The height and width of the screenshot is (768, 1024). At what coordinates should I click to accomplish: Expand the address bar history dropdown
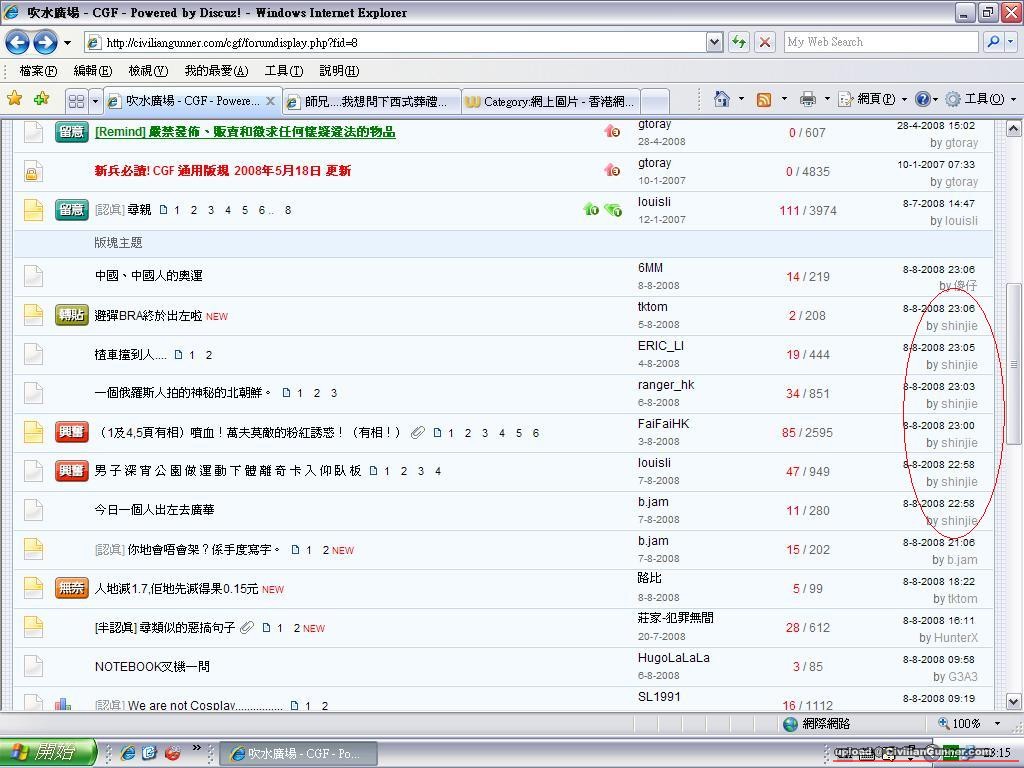click(714, 42)
